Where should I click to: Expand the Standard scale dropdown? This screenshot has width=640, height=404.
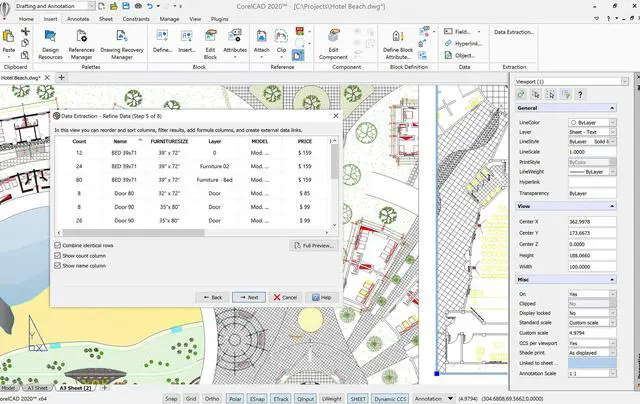592,322
